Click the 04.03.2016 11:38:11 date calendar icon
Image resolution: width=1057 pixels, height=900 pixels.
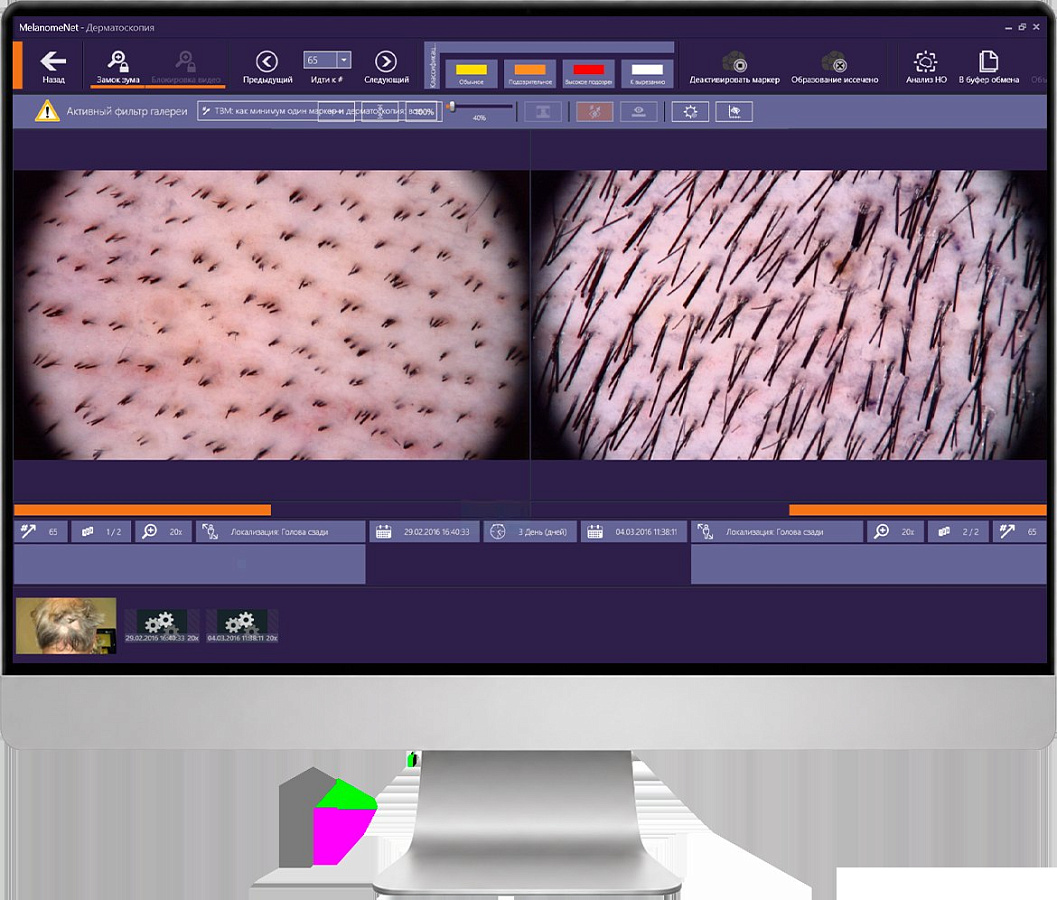(595, 532)
